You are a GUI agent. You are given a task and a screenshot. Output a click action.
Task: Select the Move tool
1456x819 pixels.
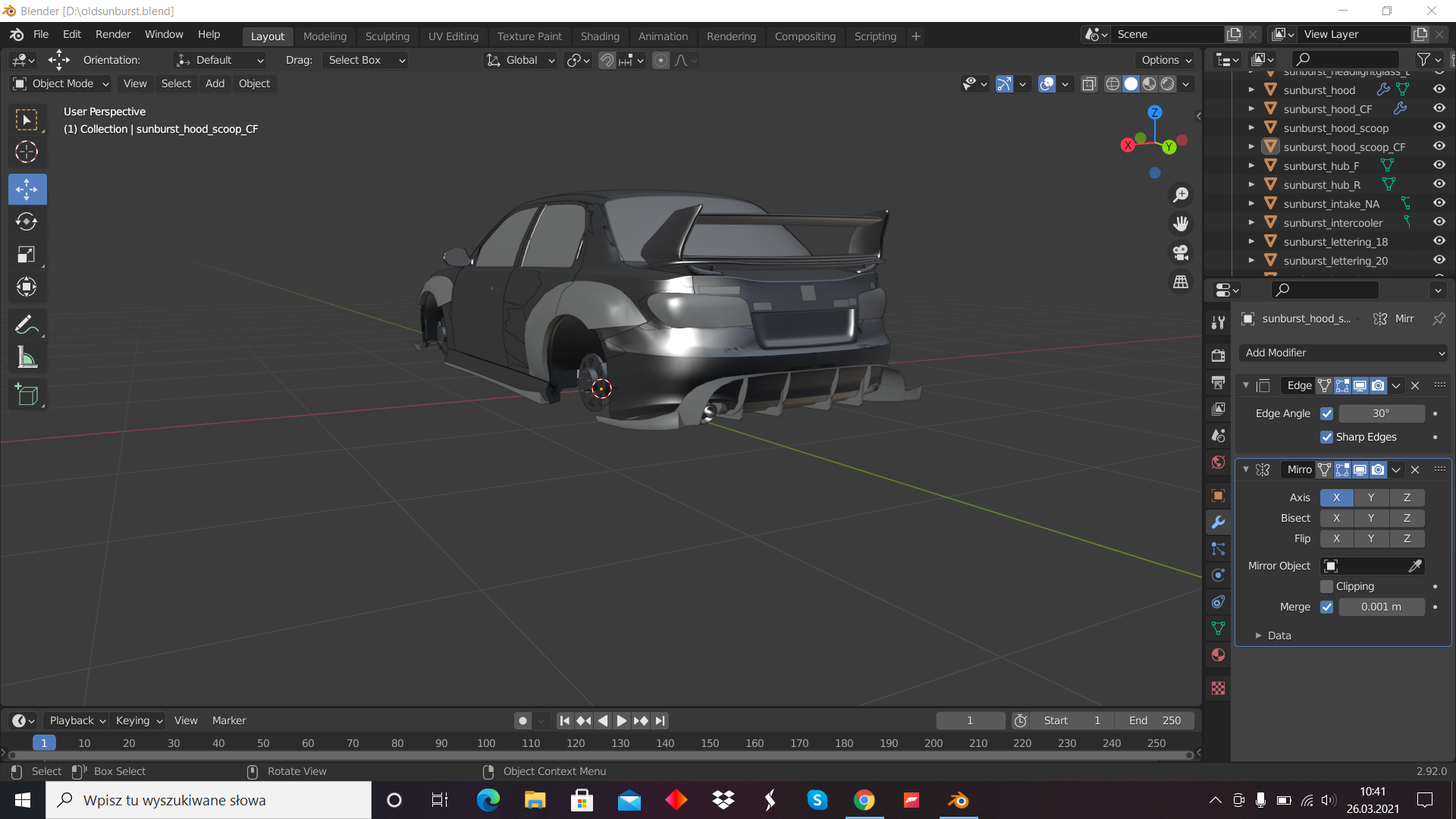27,189
